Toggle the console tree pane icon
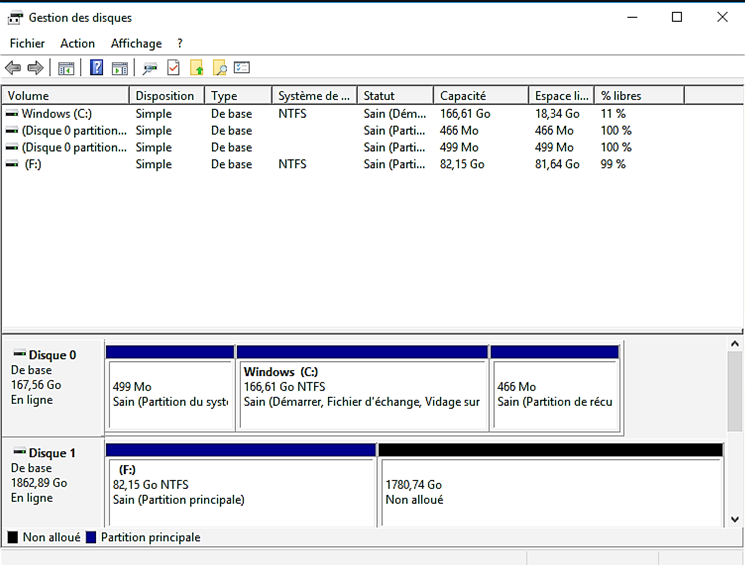The width and height of the screenshot is (745, 565). pos(66,68)
